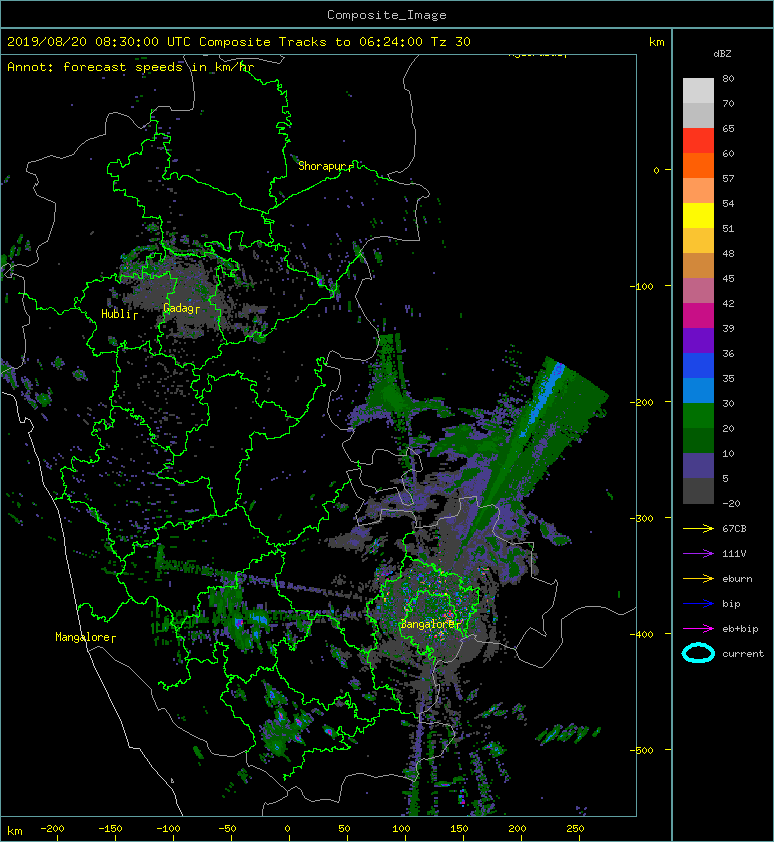Select the 0 tick on the bottom axis
Screen dimensions: 774x842
pos(287,829)
